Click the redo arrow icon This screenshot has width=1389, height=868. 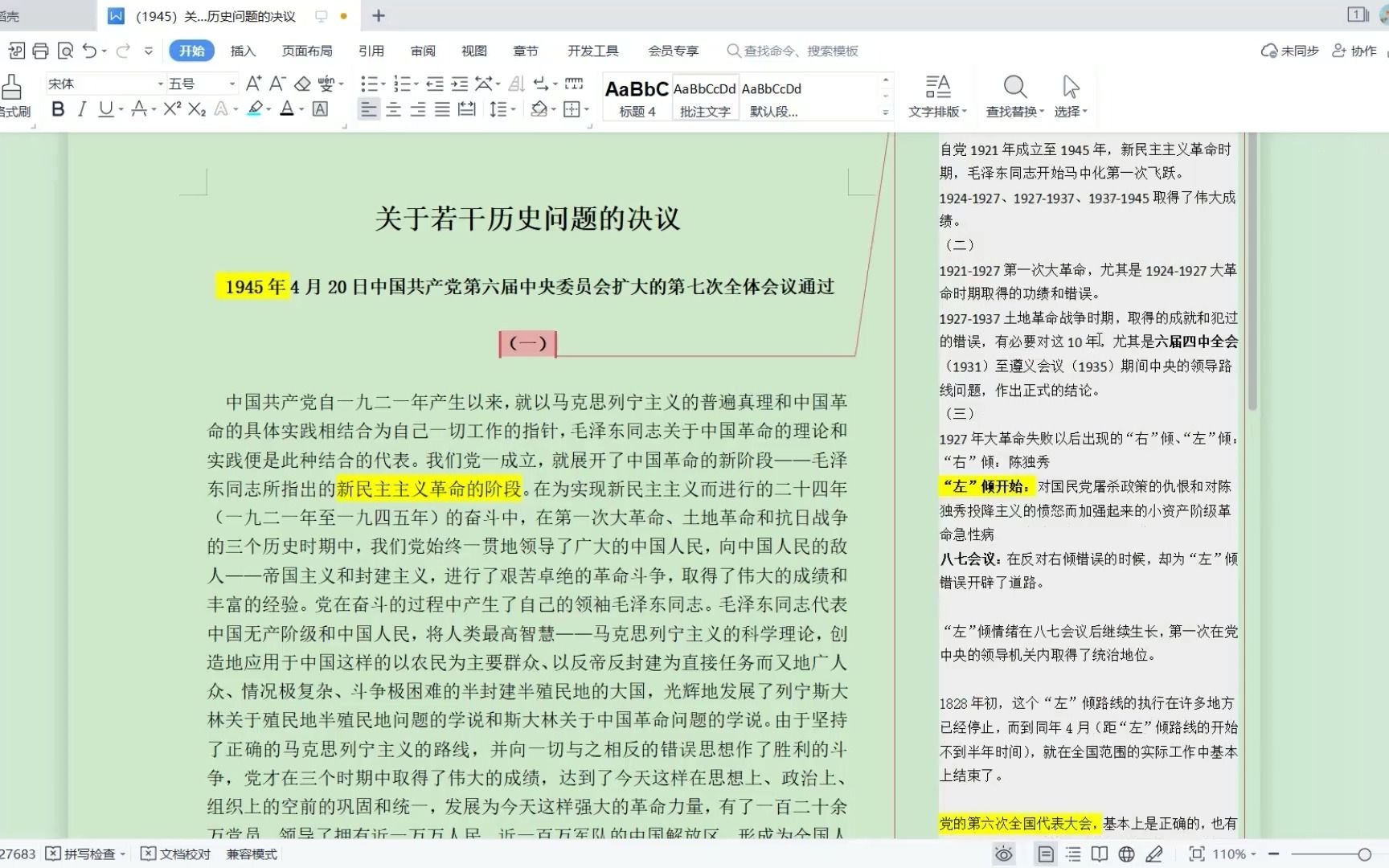click(123, 51)
